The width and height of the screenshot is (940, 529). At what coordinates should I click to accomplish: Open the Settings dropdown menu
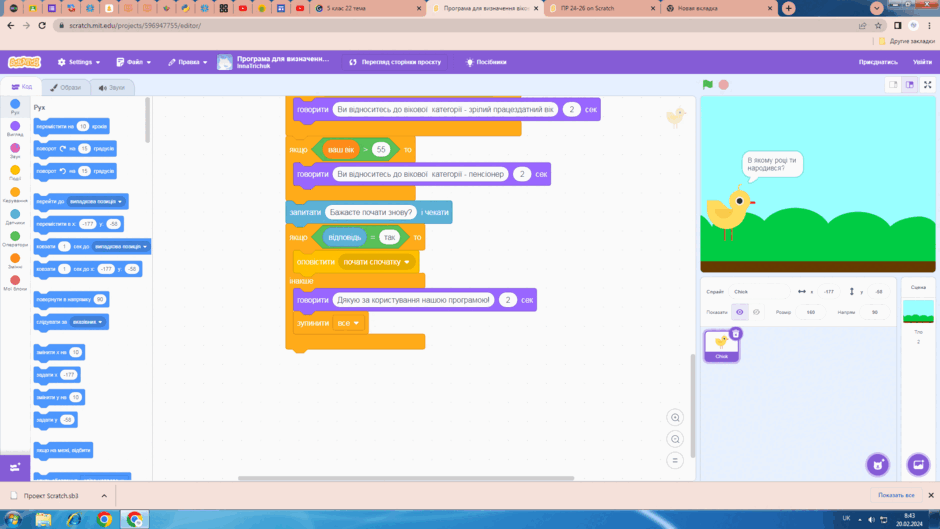point(79,62)
